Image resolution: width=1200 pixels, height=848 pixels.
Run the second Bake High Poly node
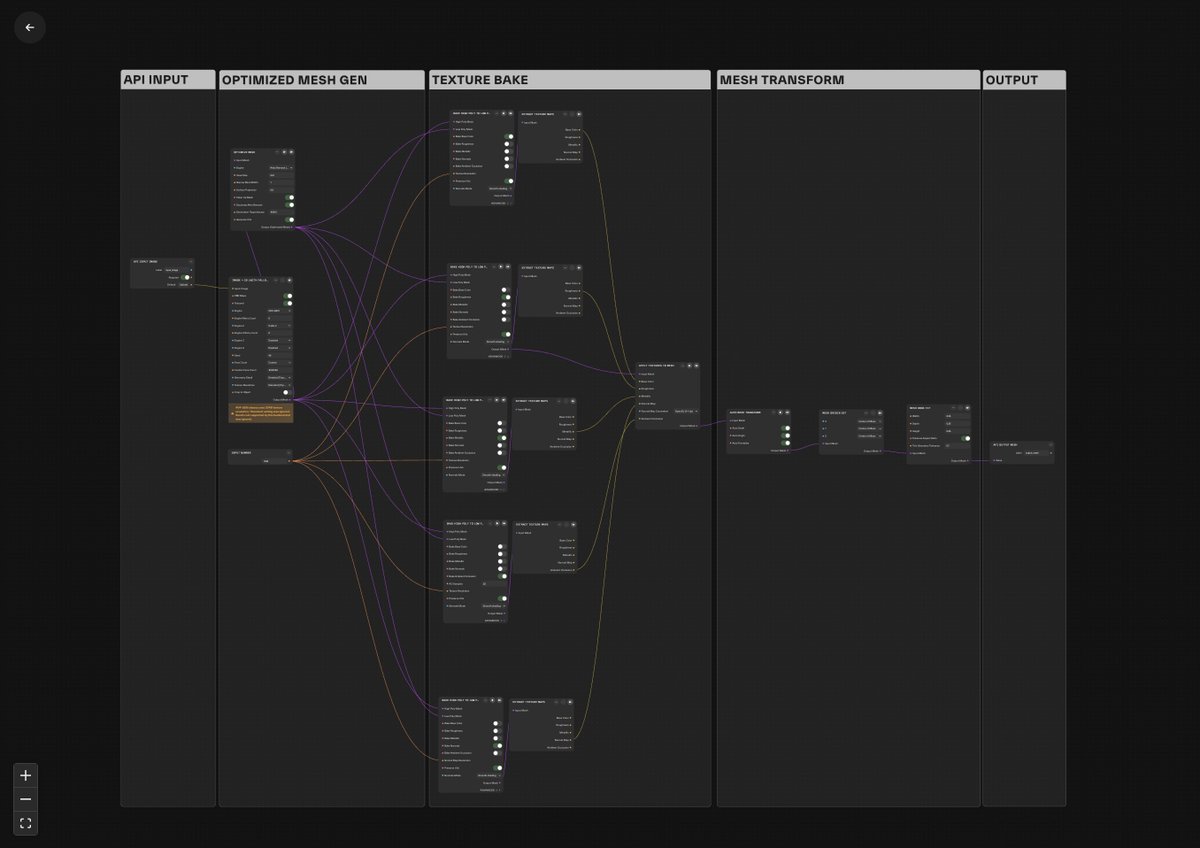pyautogui.click(x=501, y=266)
